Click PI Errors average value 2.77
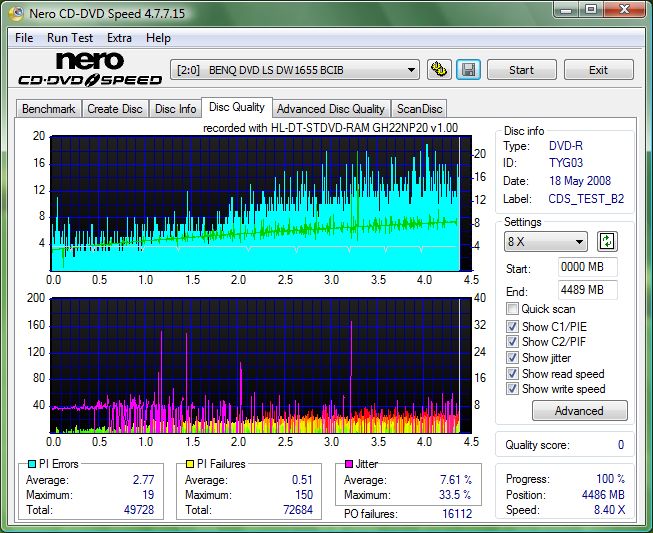 pyautogui.click(x=143, y=480)
